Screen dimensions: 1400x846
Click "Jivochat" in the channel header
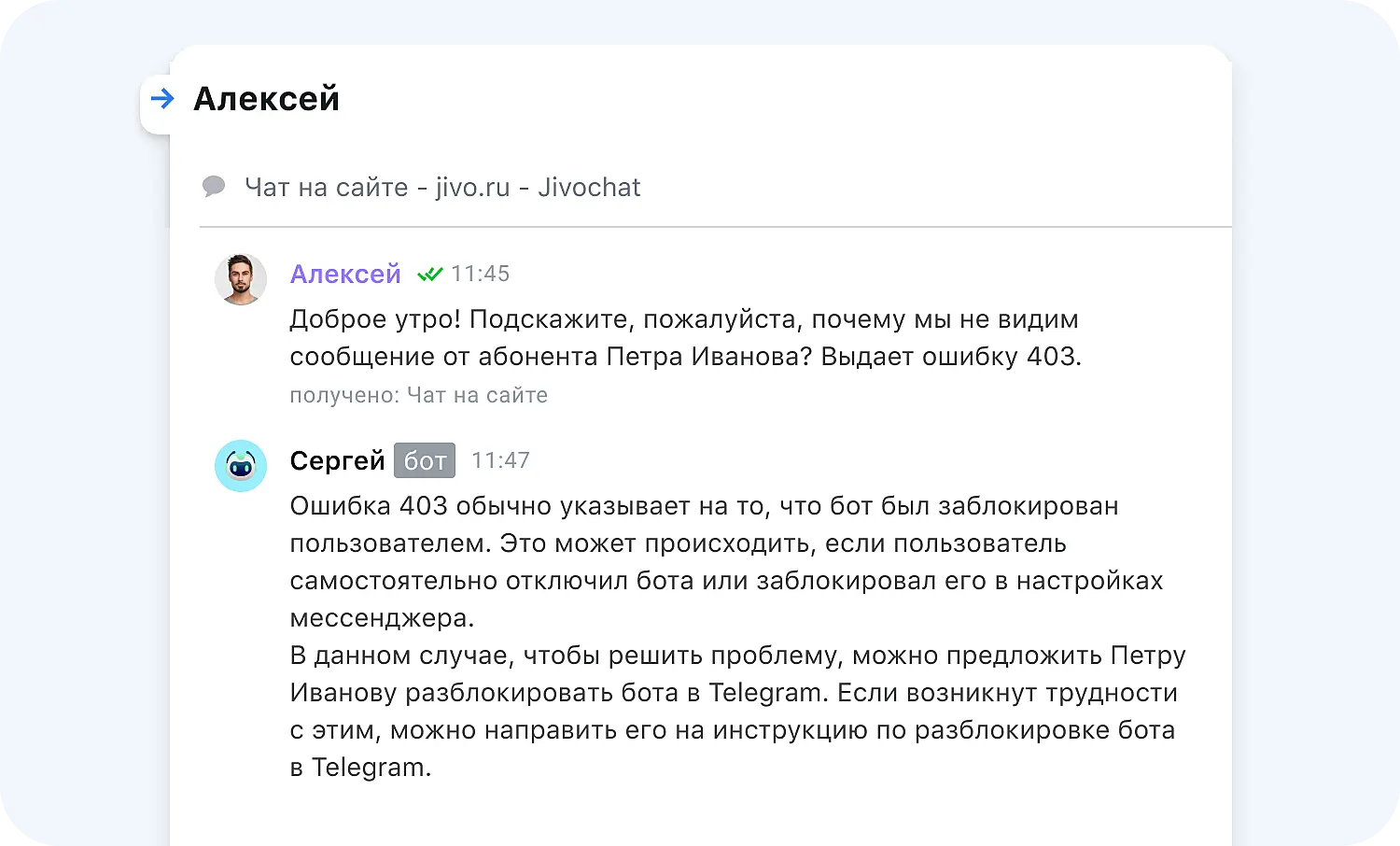[589, 188]
